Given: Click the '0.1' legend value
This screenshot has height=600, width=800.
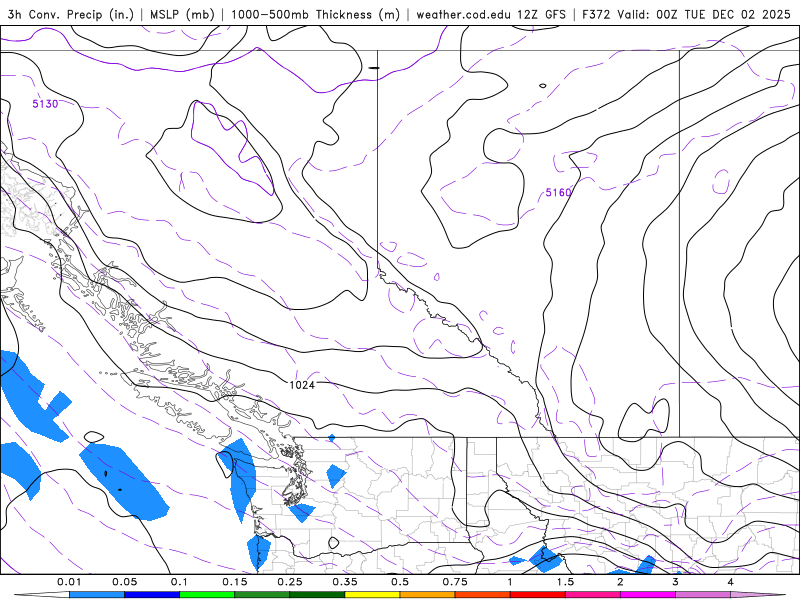Looking at the screenshot, I should click(x=179, y=582).
